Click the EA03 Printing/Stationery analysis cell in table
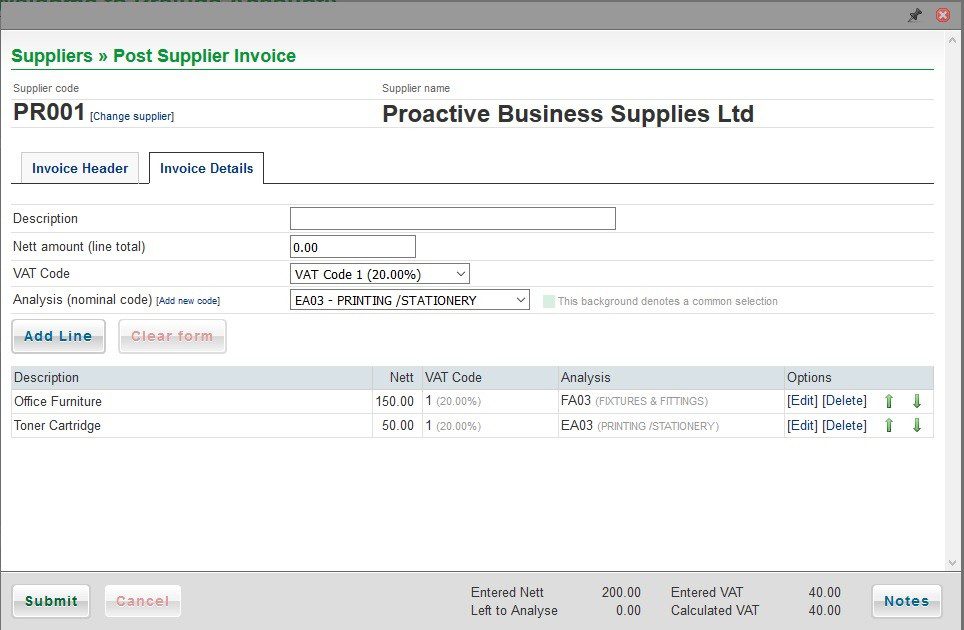 click(671, 425)
